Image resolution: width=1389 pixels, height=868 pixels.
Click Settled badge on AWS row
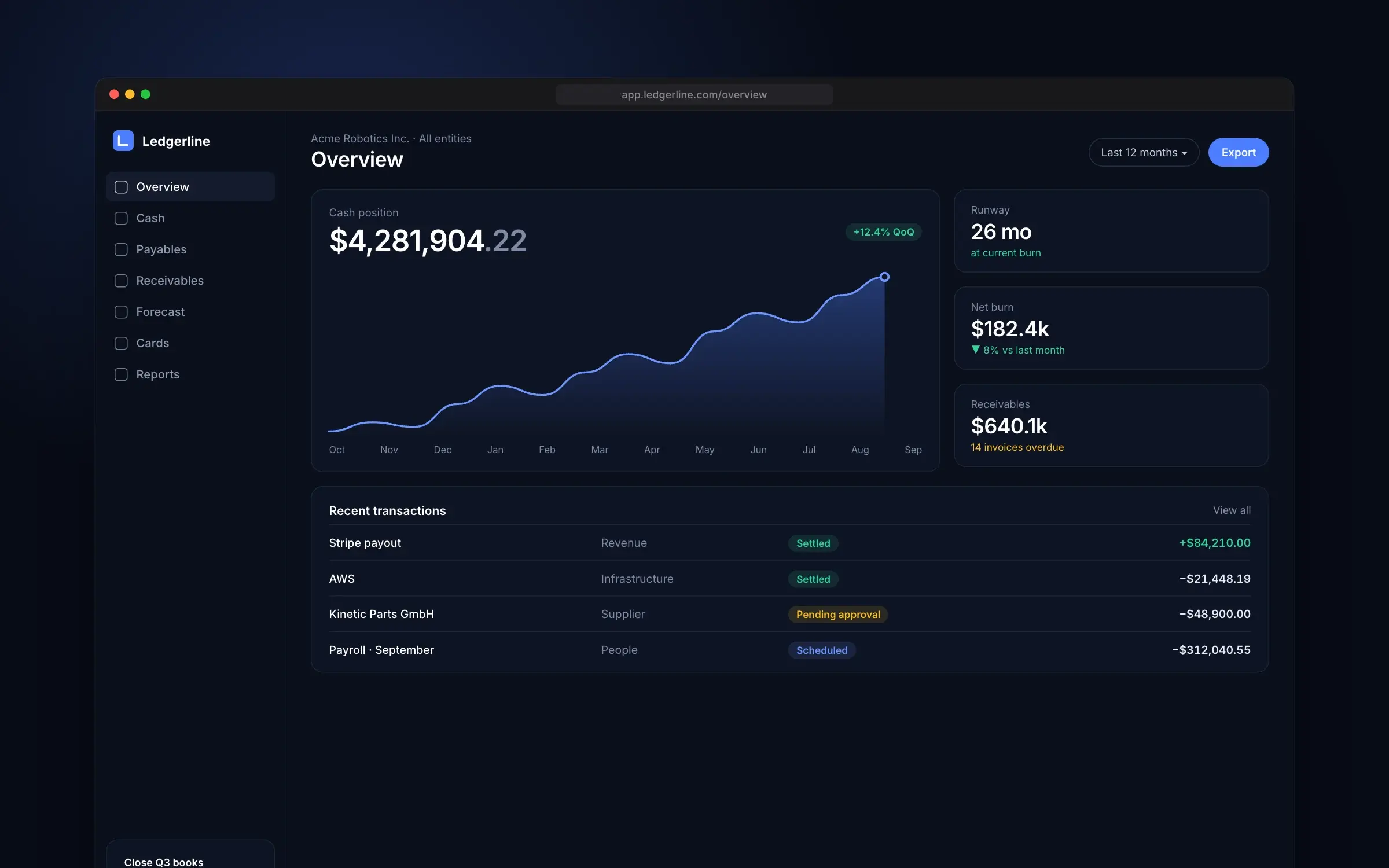coord(813,579)
